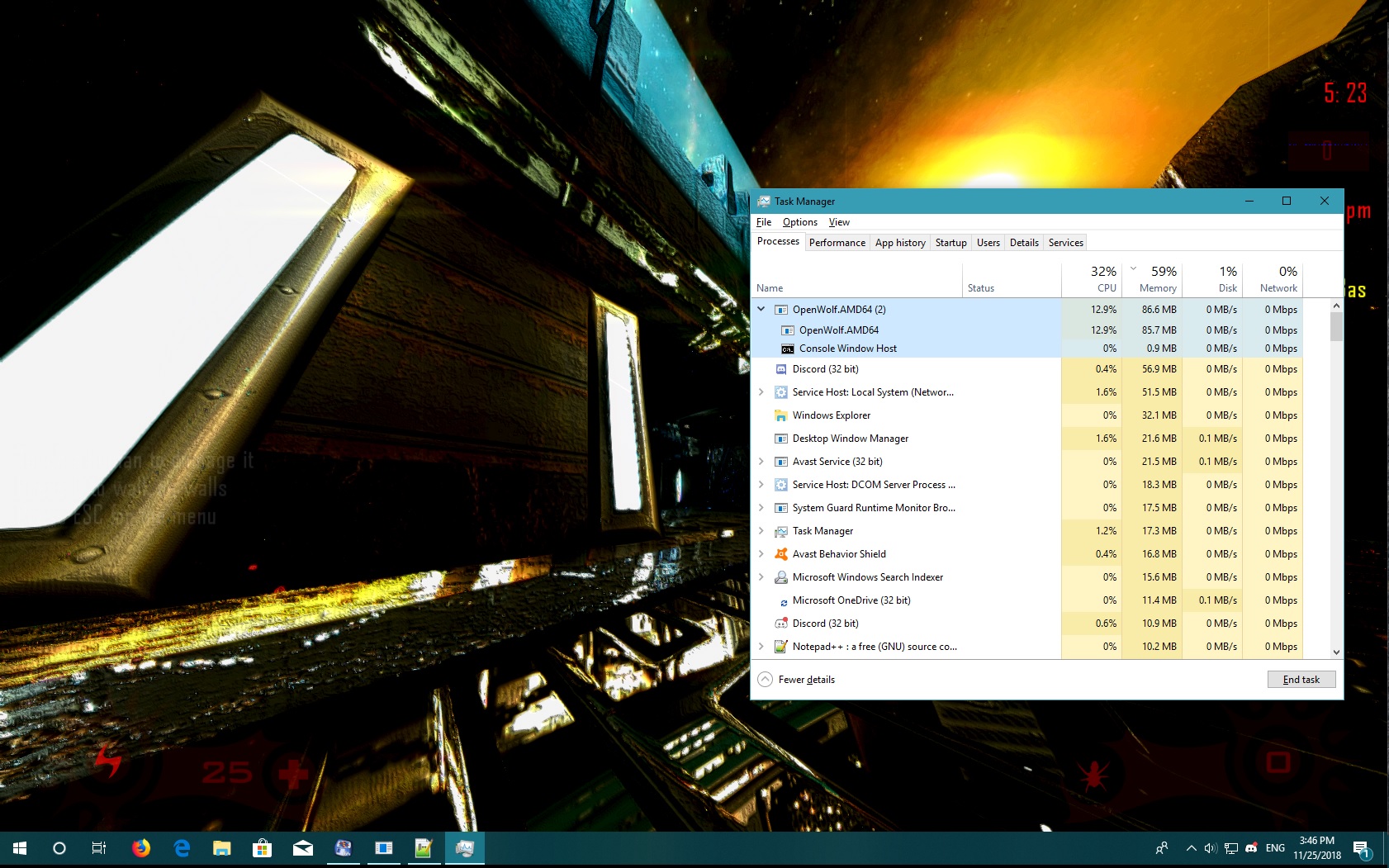Click the Firefox icon in the taskbar
Image resolution: width=1389 pixels, height=868 pixels.
(141, 848)
